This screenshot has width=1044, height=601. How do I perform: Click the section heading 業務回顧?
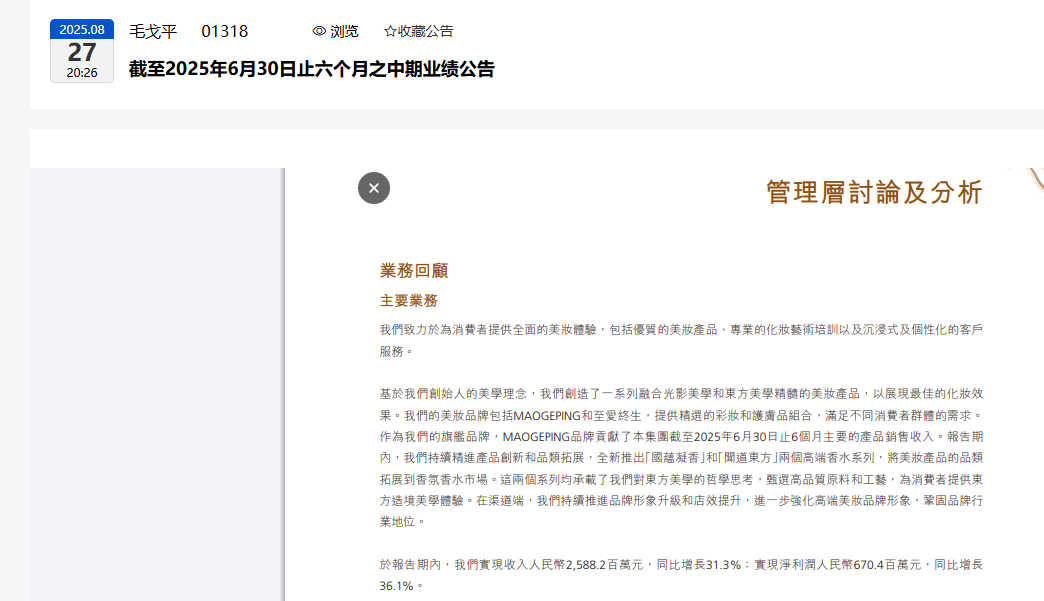click(x=414, y=271)
